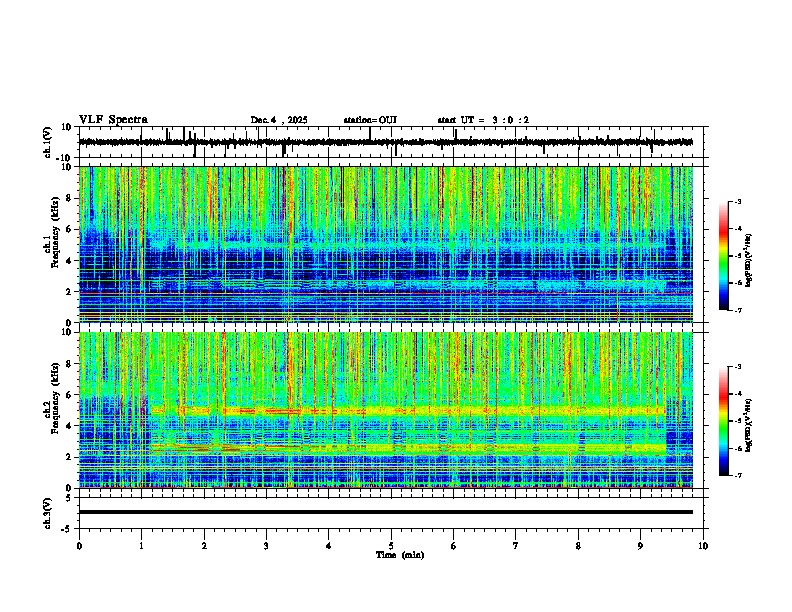The image size is (792, 612).
Task: Click the ch.1 voltage waveform trace
Action: 385,142
